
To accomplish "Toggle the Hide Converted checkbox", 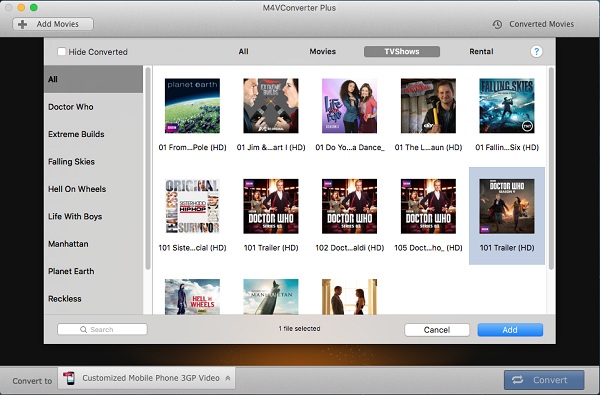I will coord(61,51).
